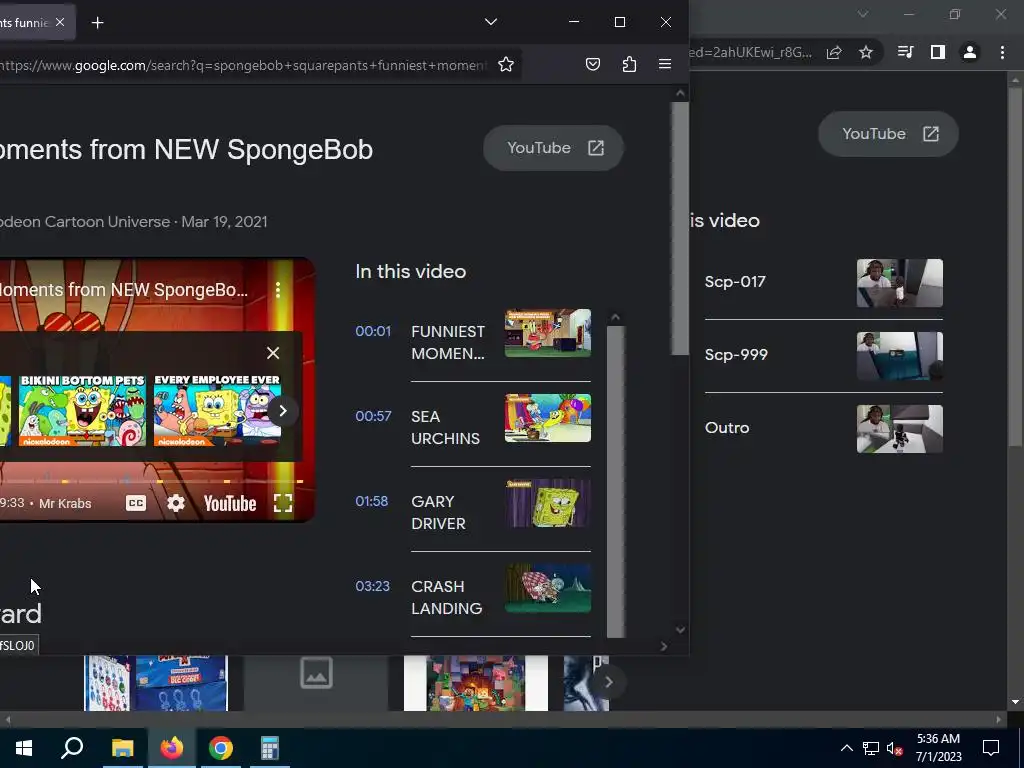
Task: Enter fullscreen on the video player
Action: click(x=283, y=504)
